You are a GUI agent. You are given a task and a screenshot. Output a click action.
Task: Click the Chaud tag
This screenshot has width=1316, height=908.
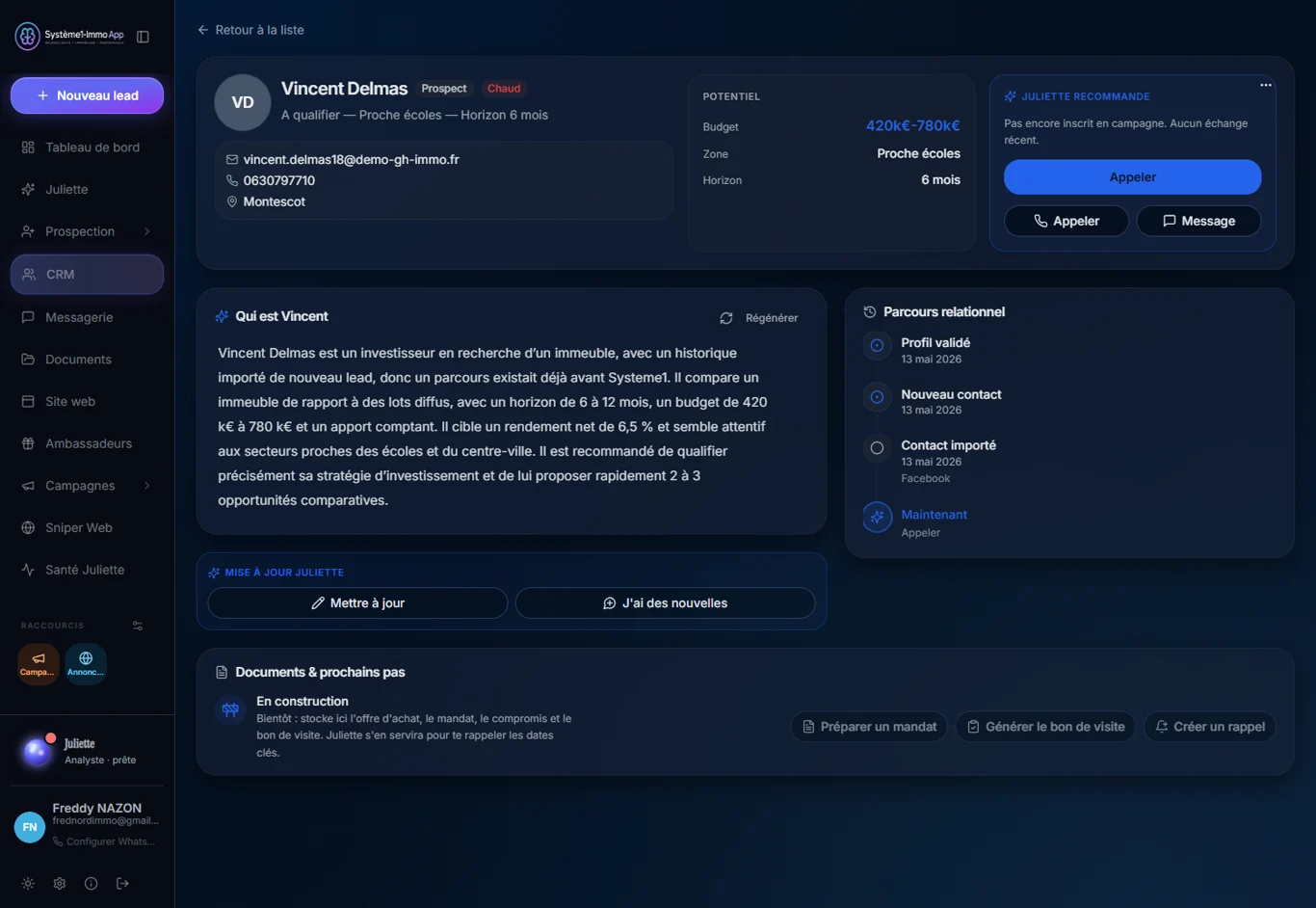click(x=504, y=89)
